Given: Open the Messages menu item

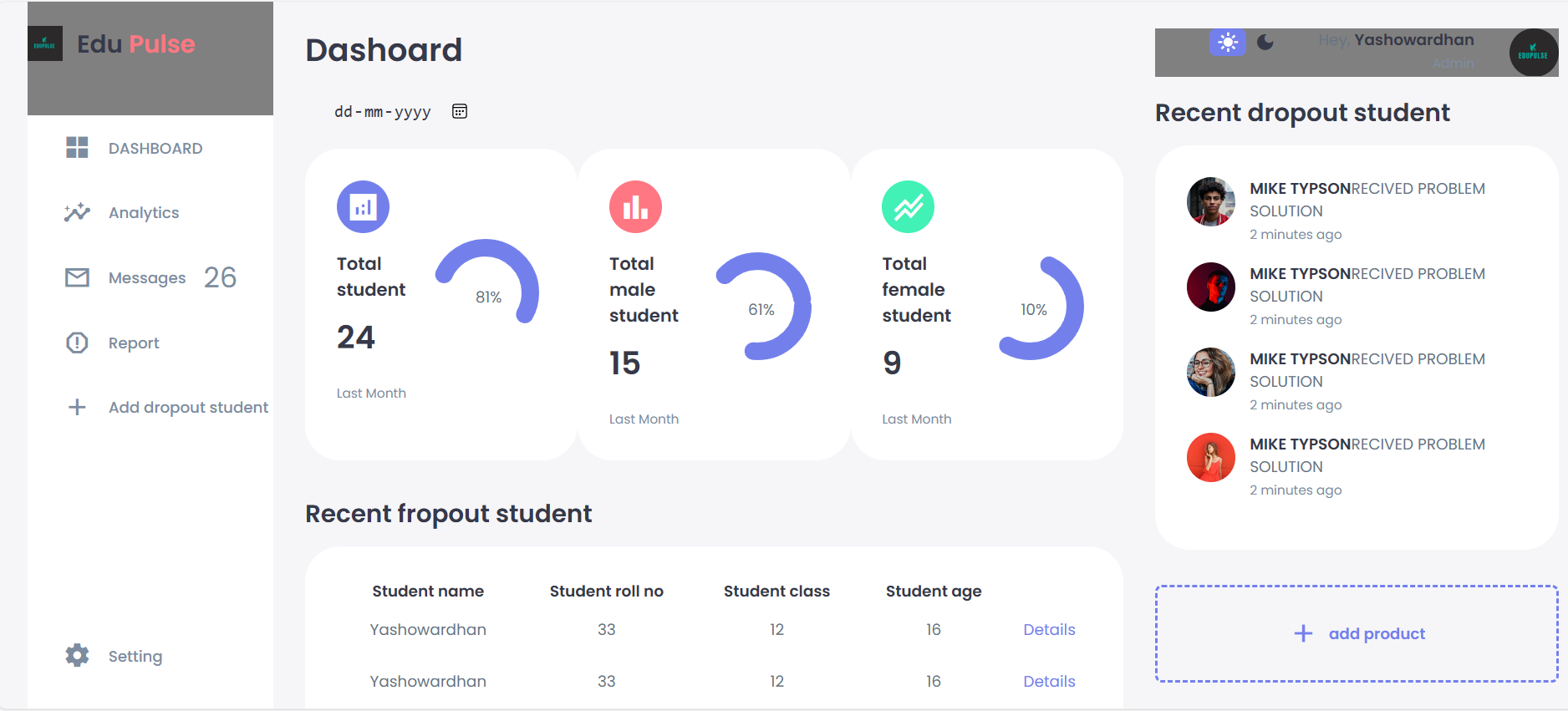Looking at the screenshot, I should click(147, 278).
